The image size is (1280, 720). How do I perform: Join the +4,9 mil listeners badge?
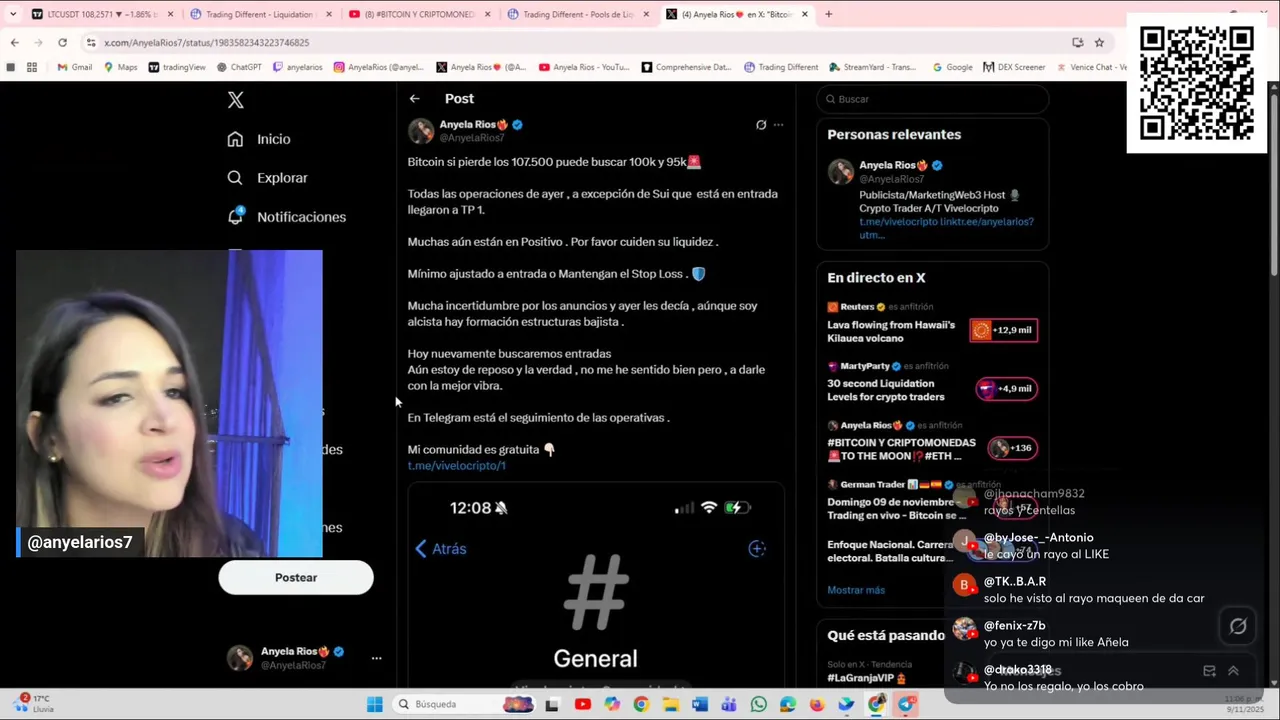pyautogui.click(x=1007, y=389)
